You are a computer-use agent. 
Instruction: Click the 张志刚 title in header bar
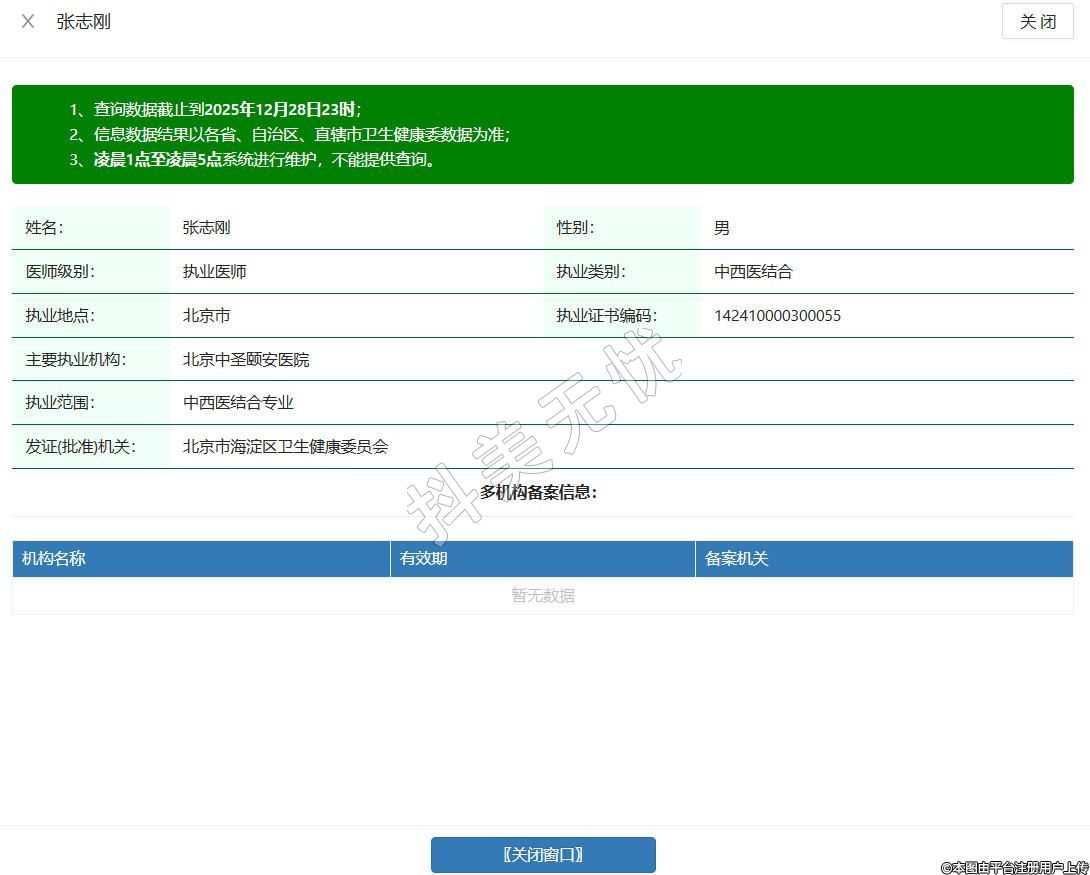tap(84, 21)
